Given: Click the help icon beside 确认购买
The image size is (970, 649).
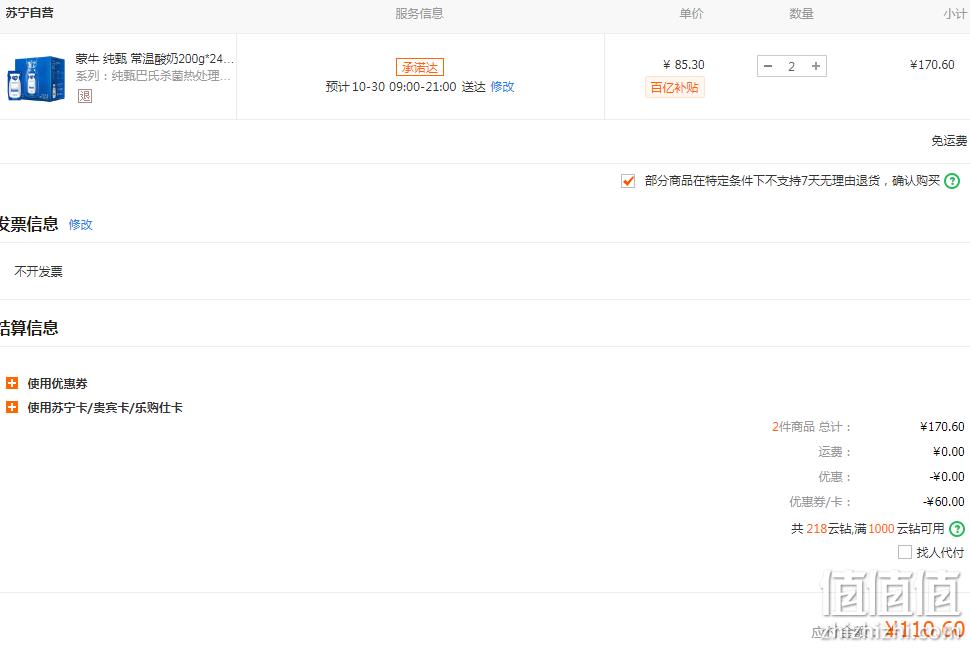Looking at the screenshot, I should pyautogui.click(x=953, y=181).
